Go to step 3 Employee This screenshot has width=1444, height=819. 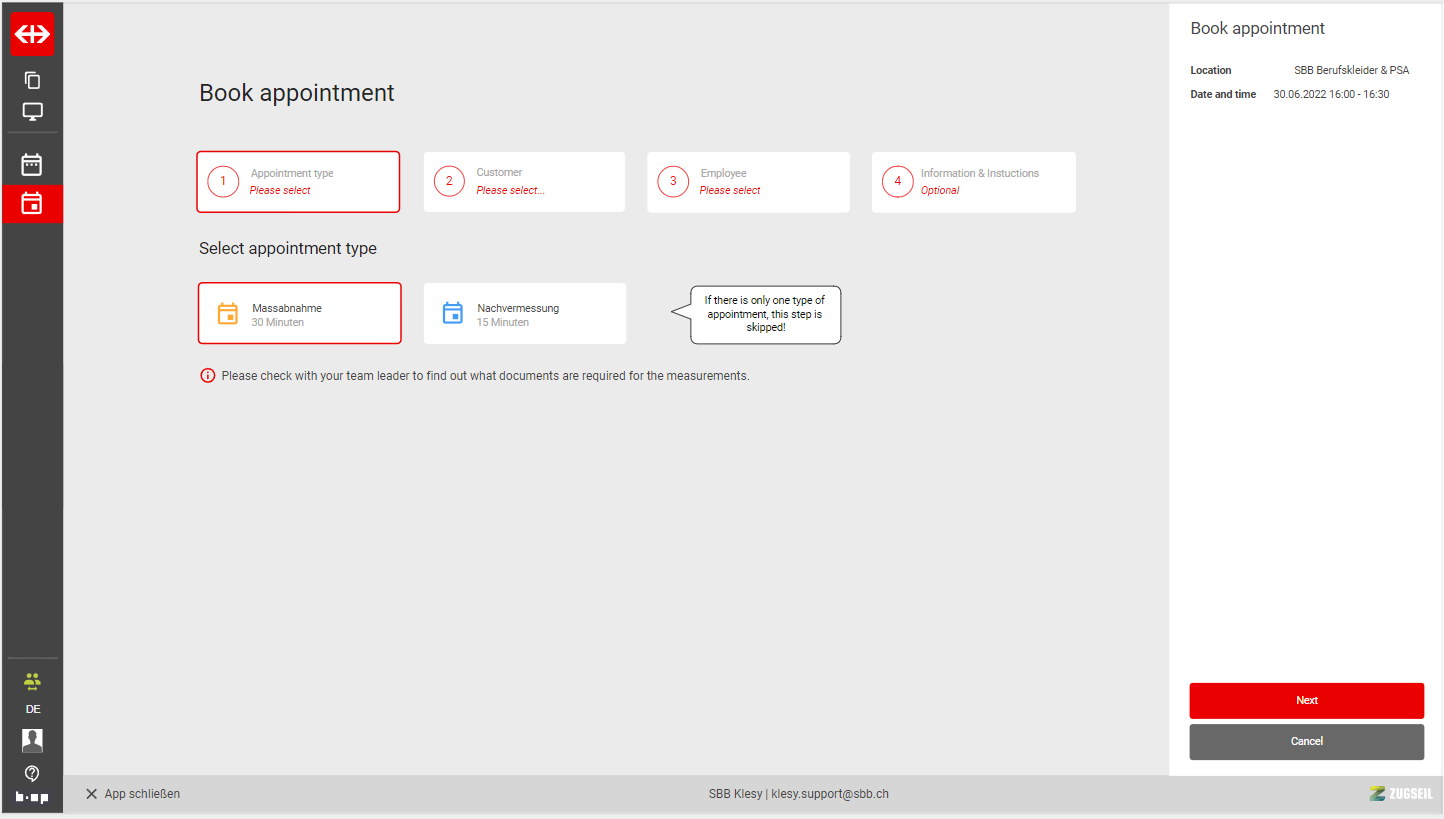tap(748, 182)
